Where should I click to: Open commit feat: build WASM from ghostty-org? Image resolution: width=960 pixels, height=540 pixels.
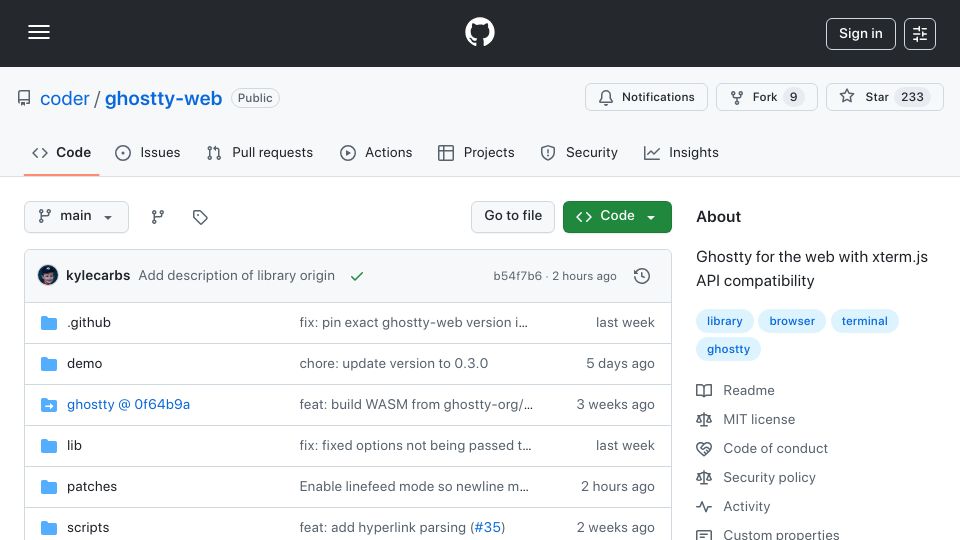[416, 405]
